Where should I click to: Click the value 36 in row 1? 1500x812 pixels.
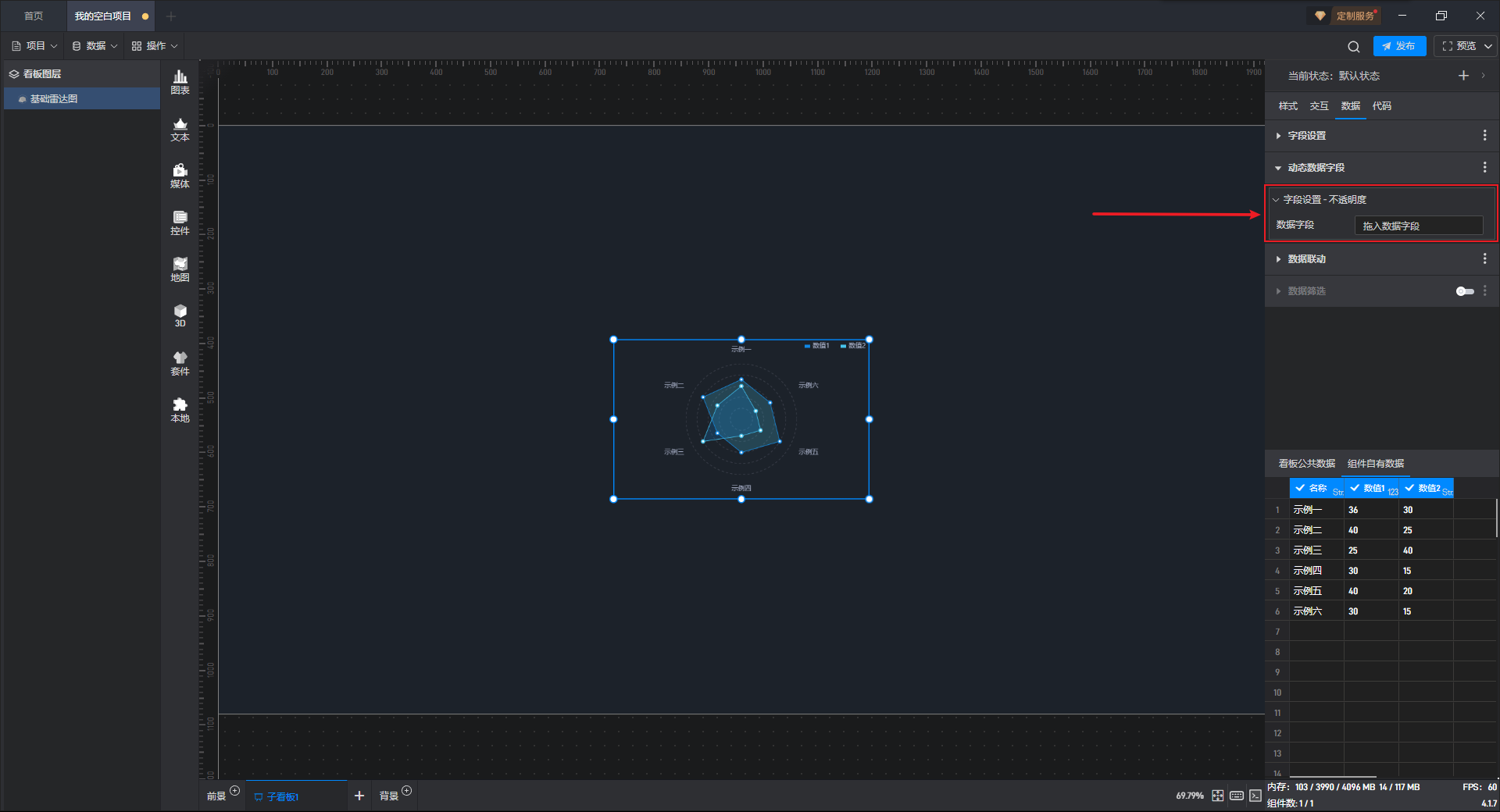click(1371, 510)
